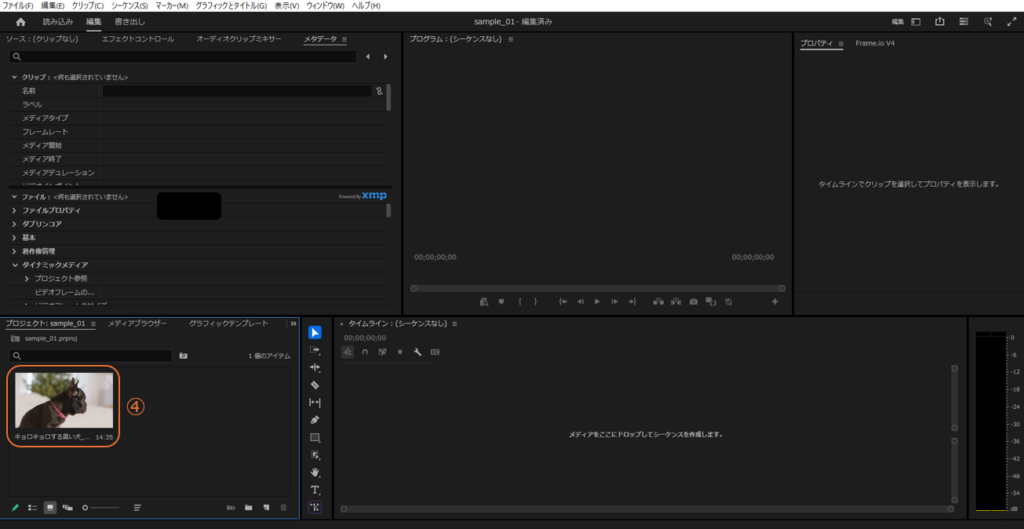Screen dimensions: 1024x529
Task: Select the Ripple Edit tool
Action: 315,367
